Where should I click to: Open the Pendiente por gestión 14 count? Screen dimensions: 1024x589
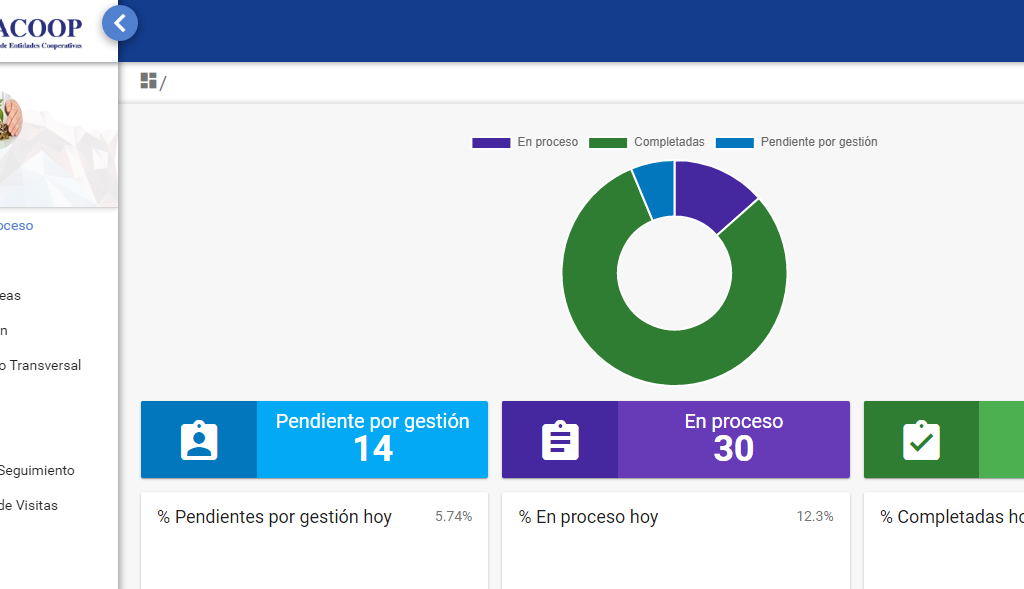(x=372, y=449)
